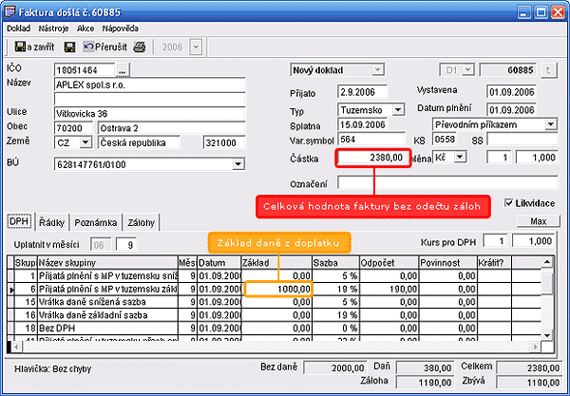Open the Nápověda menu

[x=120, y=28]
